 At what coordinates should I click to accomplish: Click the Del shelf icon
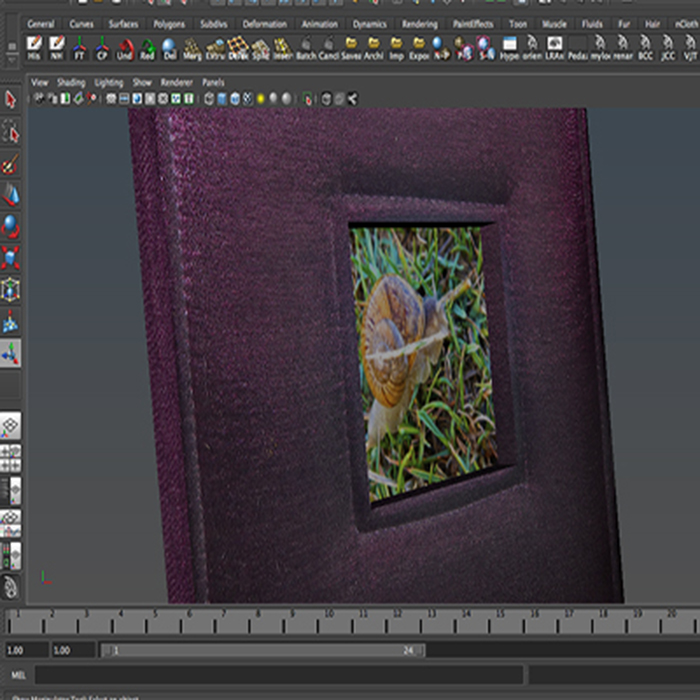coord(170,48)
